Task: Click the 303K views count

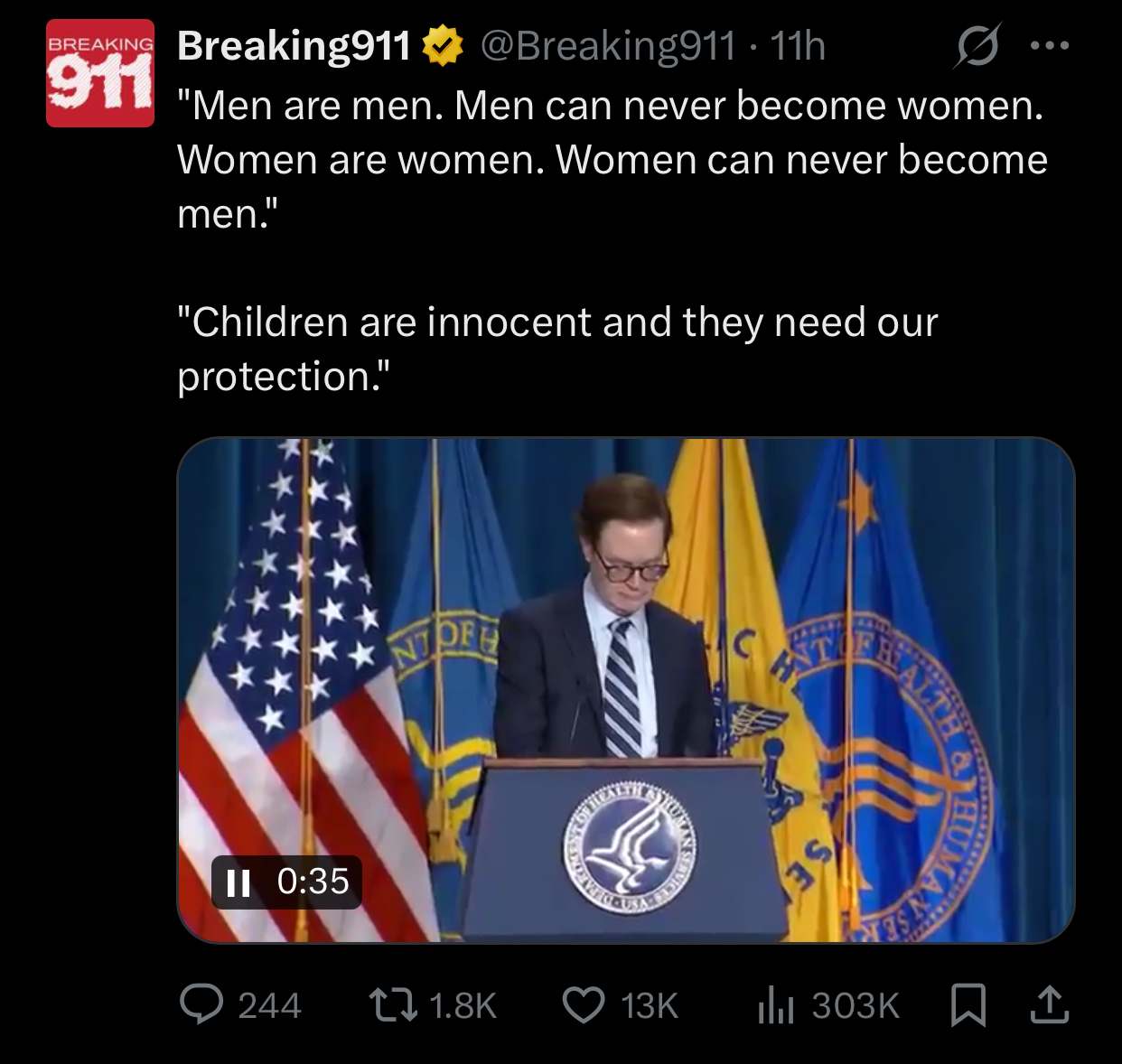Action: [x=856, y=1005]
